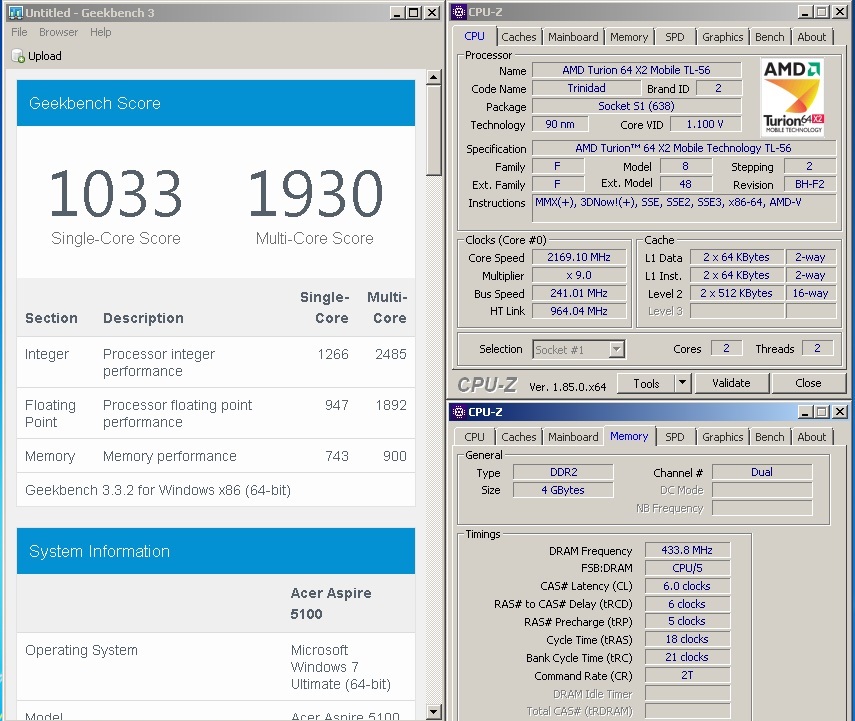Click the single-core score 1033

point(115,193)
